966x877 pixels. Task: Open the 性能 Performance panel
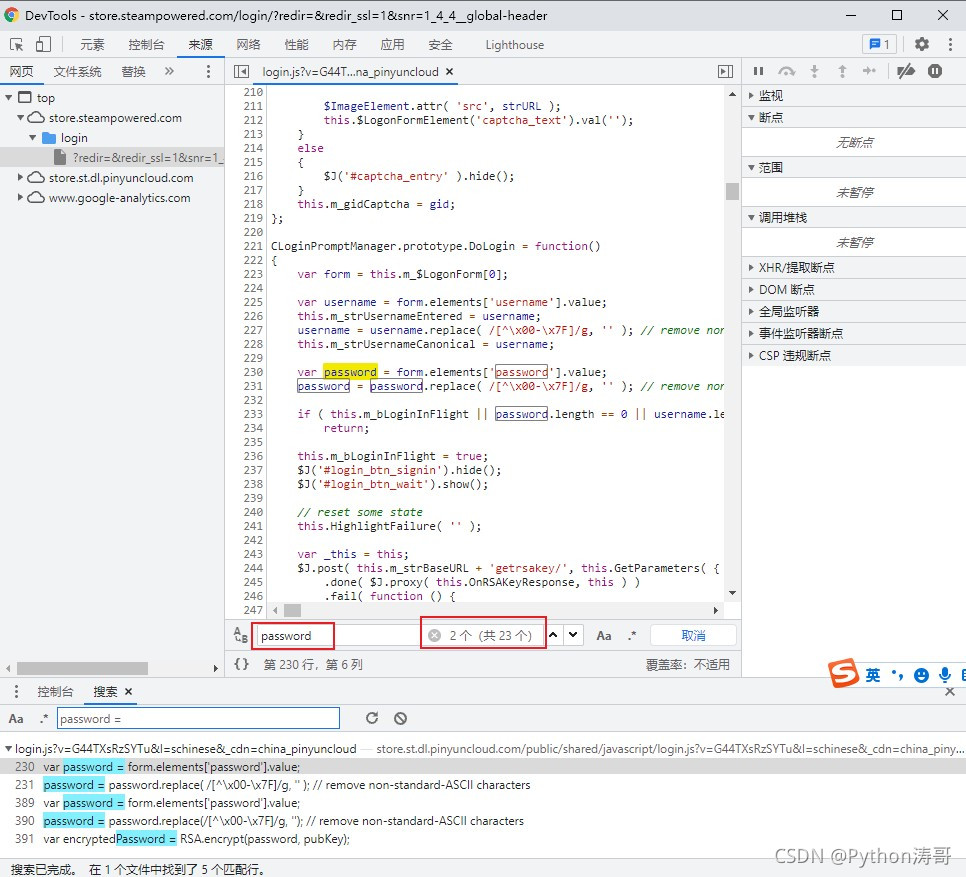[x=296, y=44]
